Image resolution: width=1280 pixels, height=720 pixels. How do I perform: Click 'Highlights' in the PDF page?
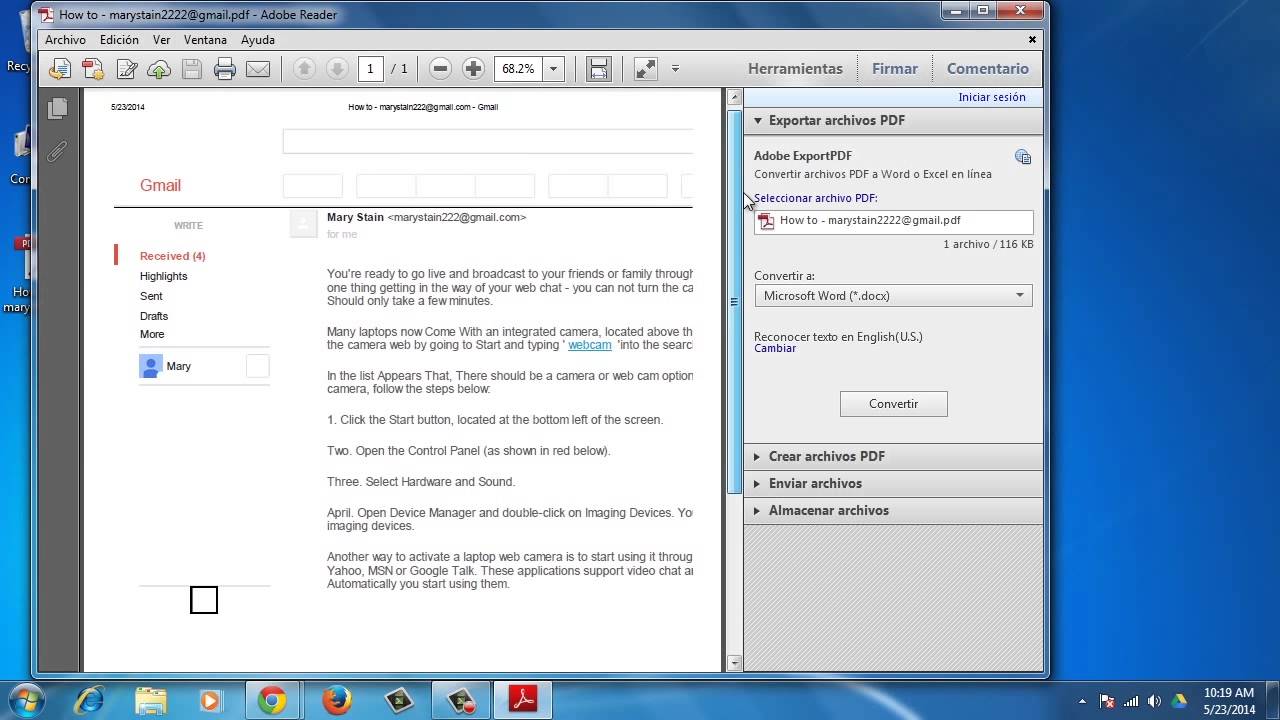pos(164,276)
